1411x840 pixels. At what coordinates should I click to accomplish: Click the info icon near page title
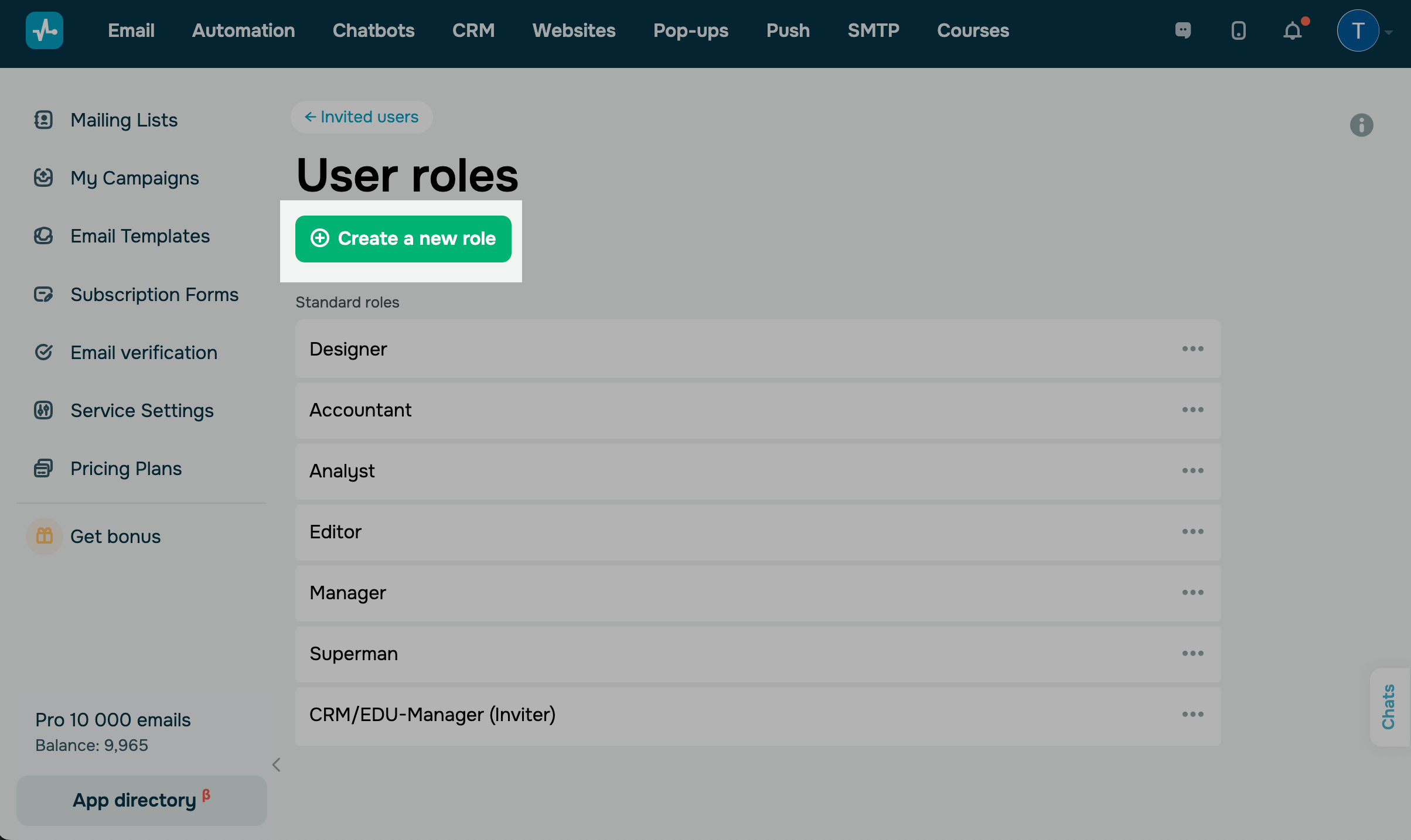(1361, 125)
